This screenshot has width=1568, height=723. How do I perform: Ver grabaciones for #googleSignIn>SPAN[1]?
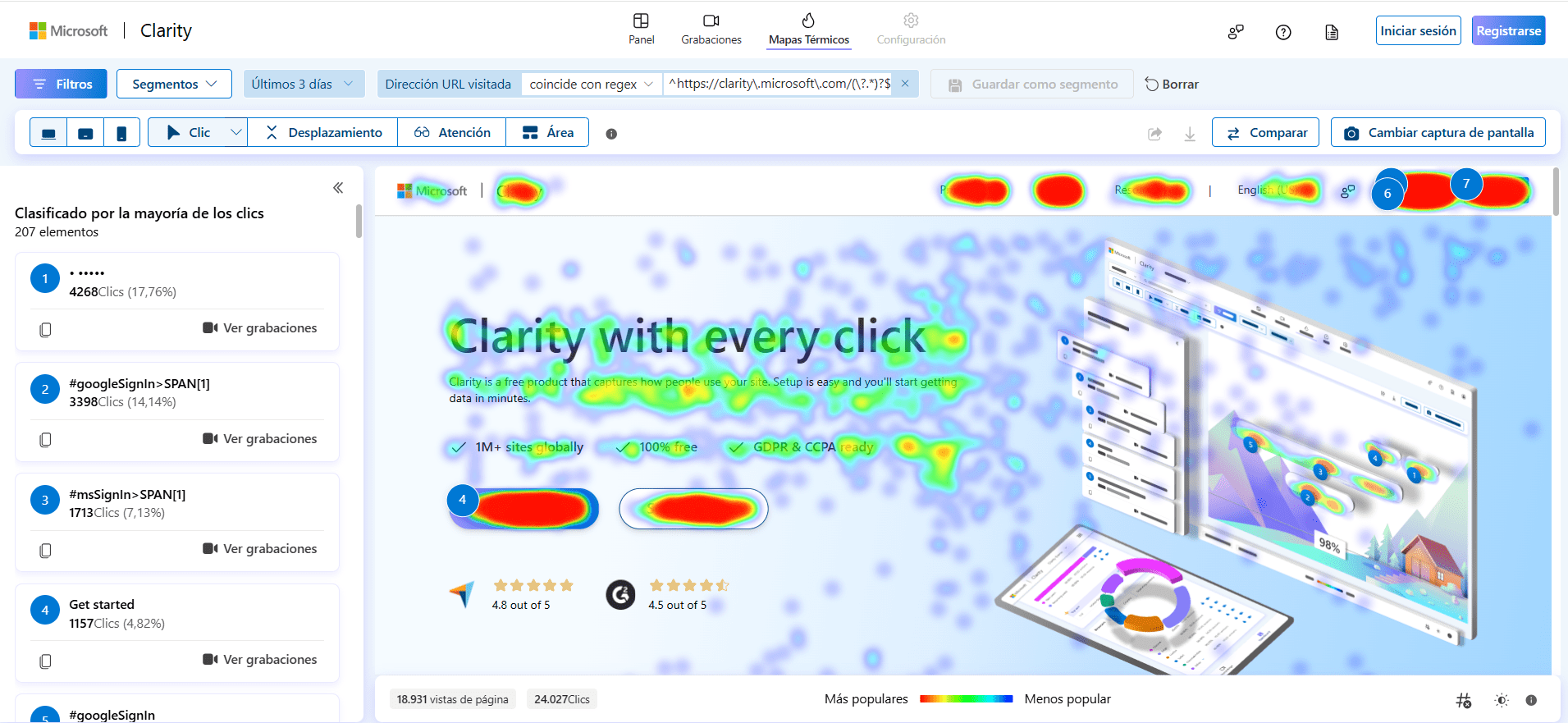tap(259, 439)
